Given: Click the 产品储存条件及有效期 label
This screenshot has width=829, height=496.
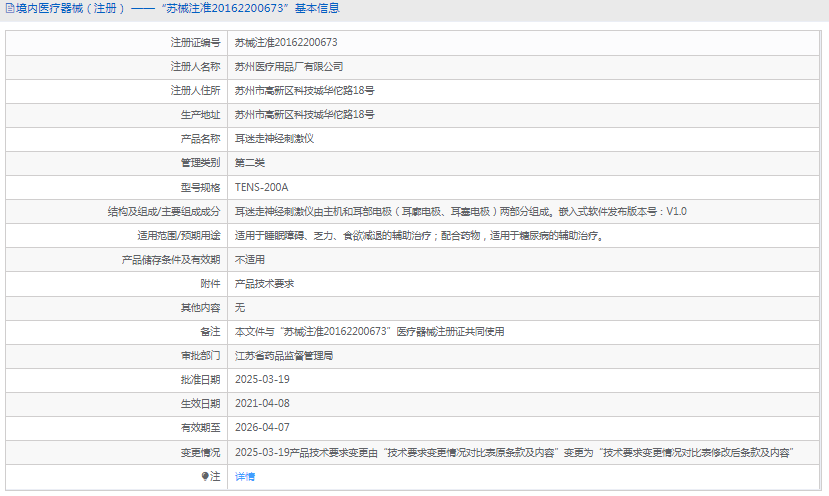Looking at the screenshot, I should (171, 260).
